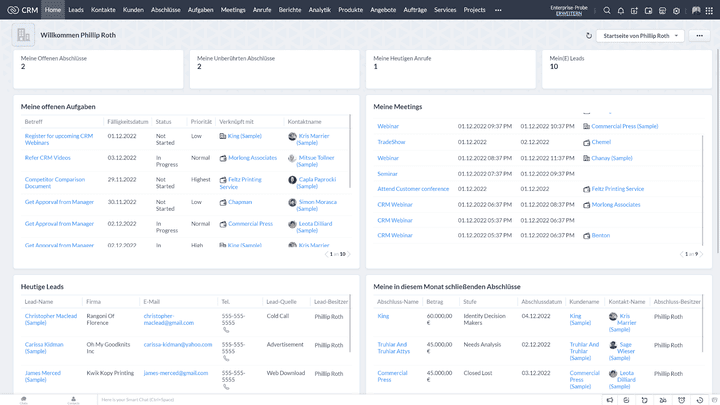Click the quick-create plus icon
Screen dimensions: 720x405
point(634,10)
